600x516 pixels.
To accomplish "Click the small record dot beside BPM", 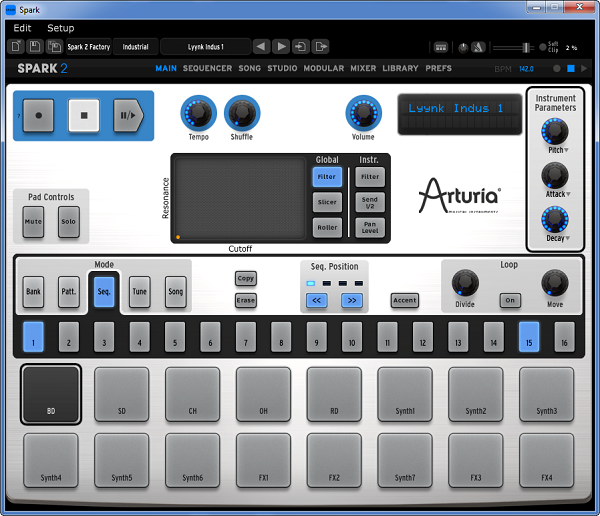I will tap(557, 69).
